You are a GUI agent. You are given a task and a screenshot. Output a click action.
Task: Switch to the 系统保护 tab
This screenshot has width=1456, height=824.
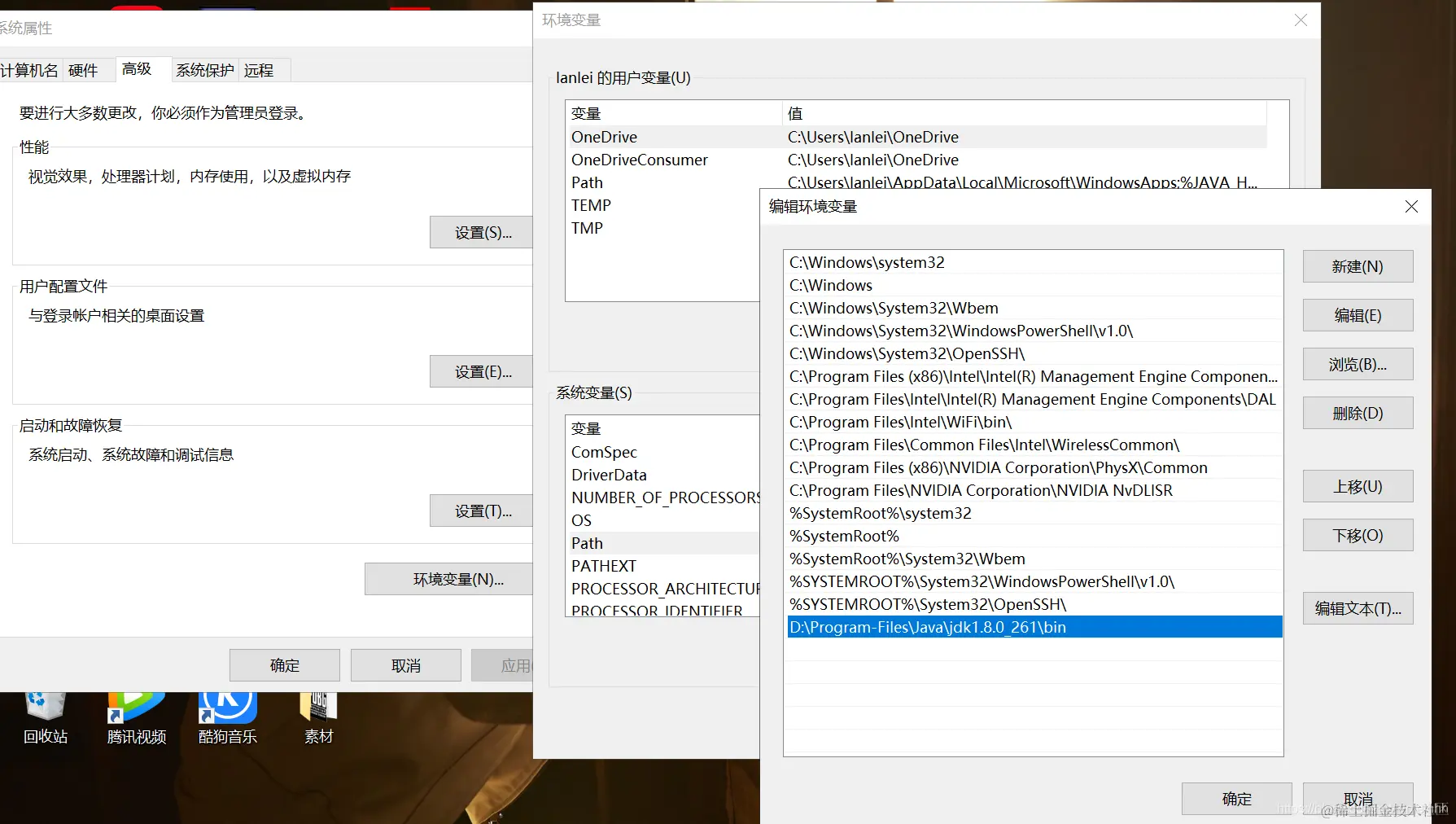tap(205, 71)
